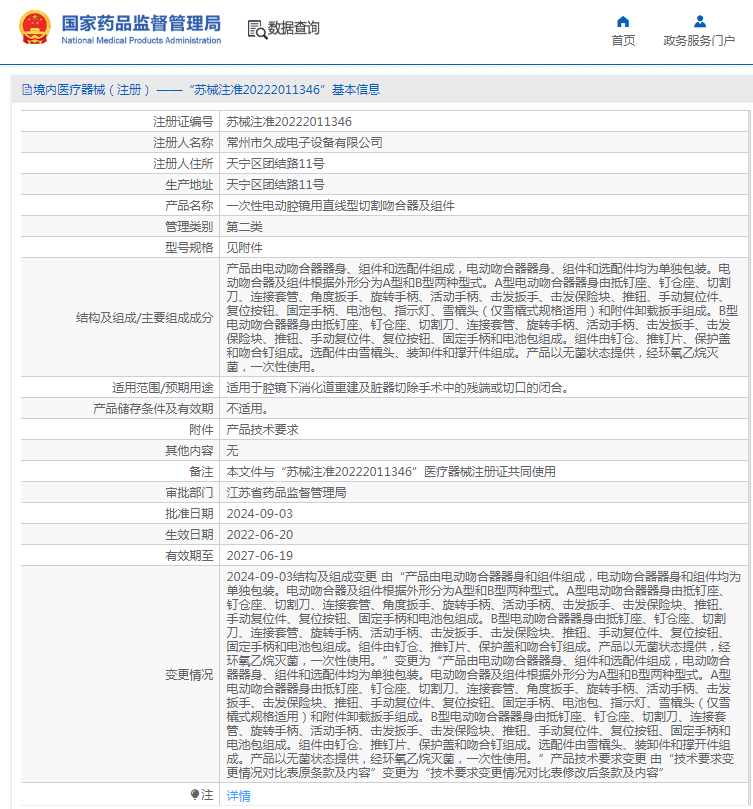753x809 pixels.
Task: Click the 有效期至 label
Action: [x=189, y=556]
